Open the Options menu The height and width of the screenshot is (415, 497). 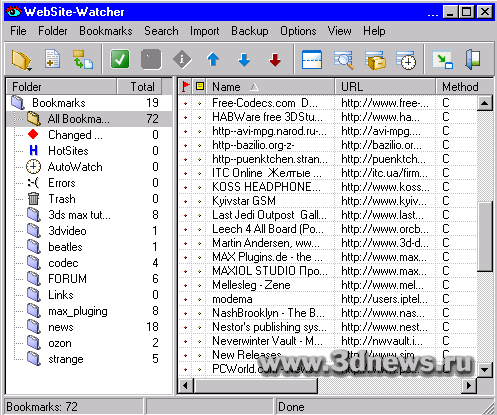tap(298, 31)
